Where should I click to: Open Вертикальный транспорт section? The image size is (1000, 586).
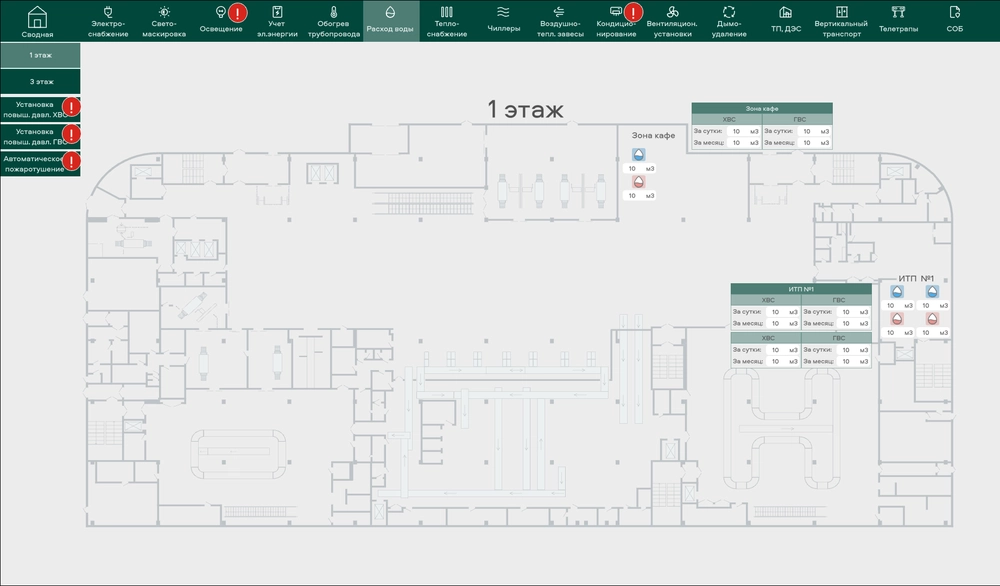point(841,21)
